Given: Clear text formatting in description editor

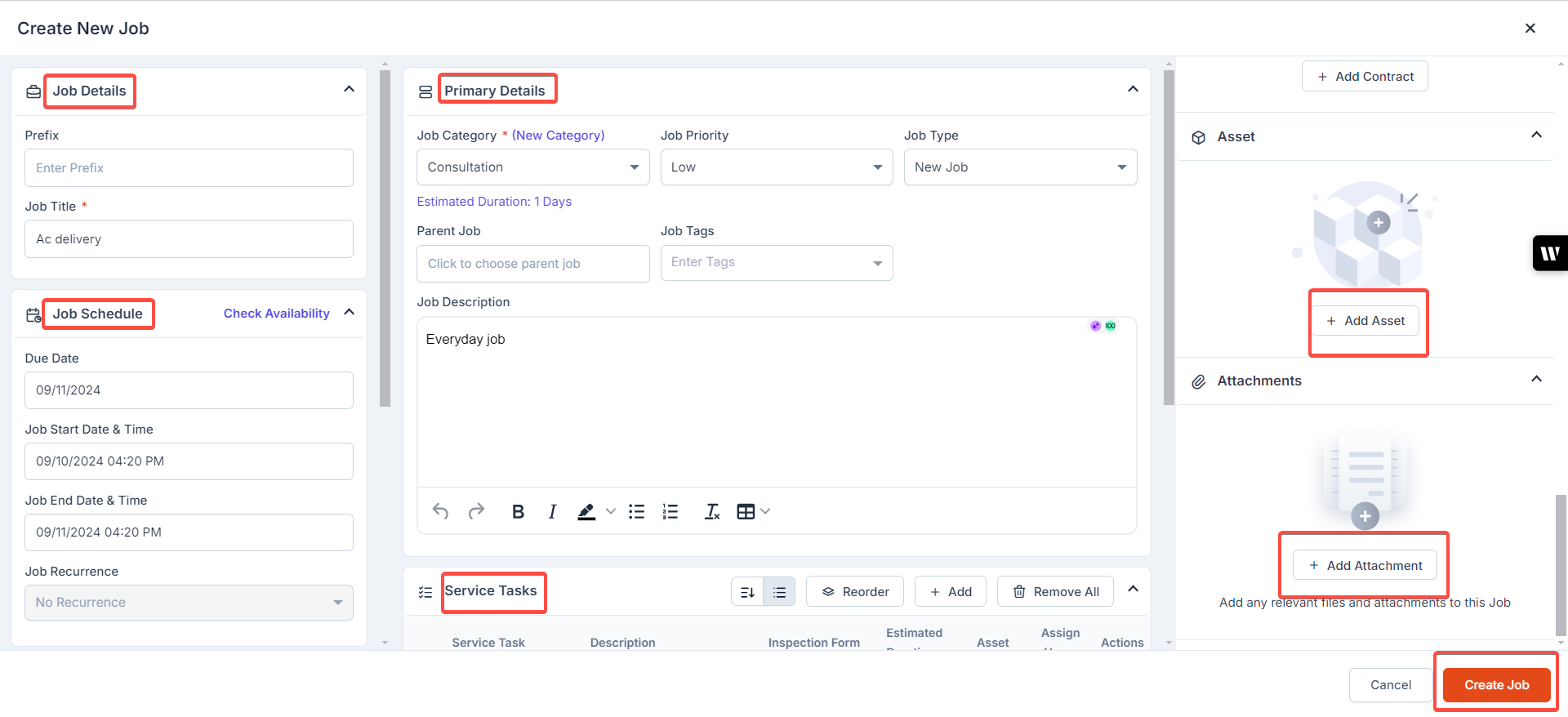Looking at the screenshot, I should [x=712, y=511].
